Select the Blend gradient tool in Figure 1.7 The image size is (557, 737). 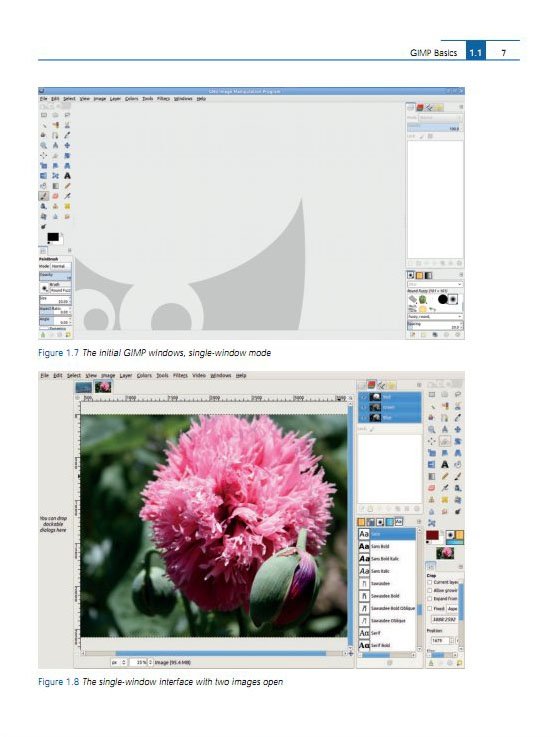(x=55, y=186)
